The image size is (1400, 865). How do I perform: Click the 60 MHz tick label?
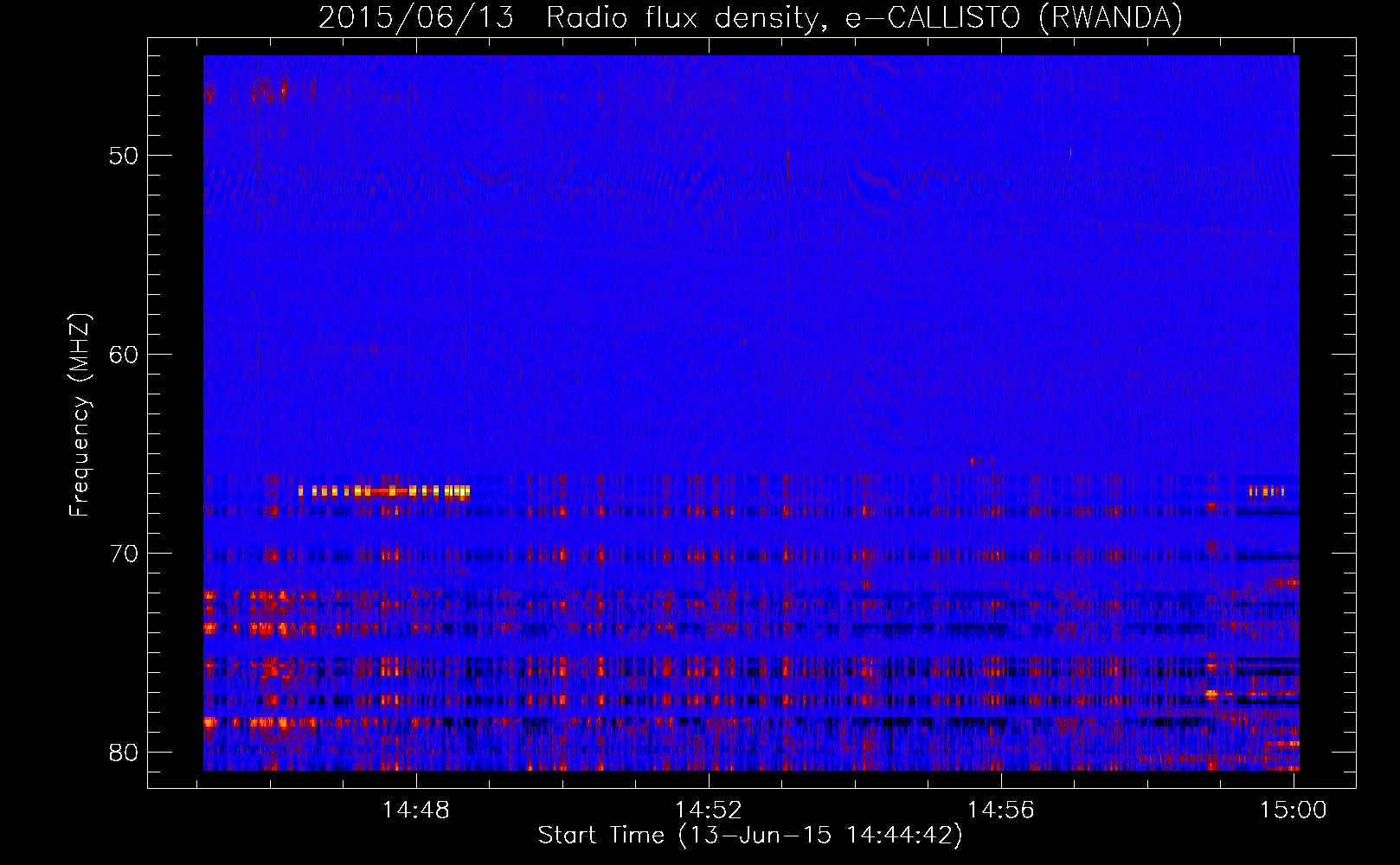coord(124,355)
